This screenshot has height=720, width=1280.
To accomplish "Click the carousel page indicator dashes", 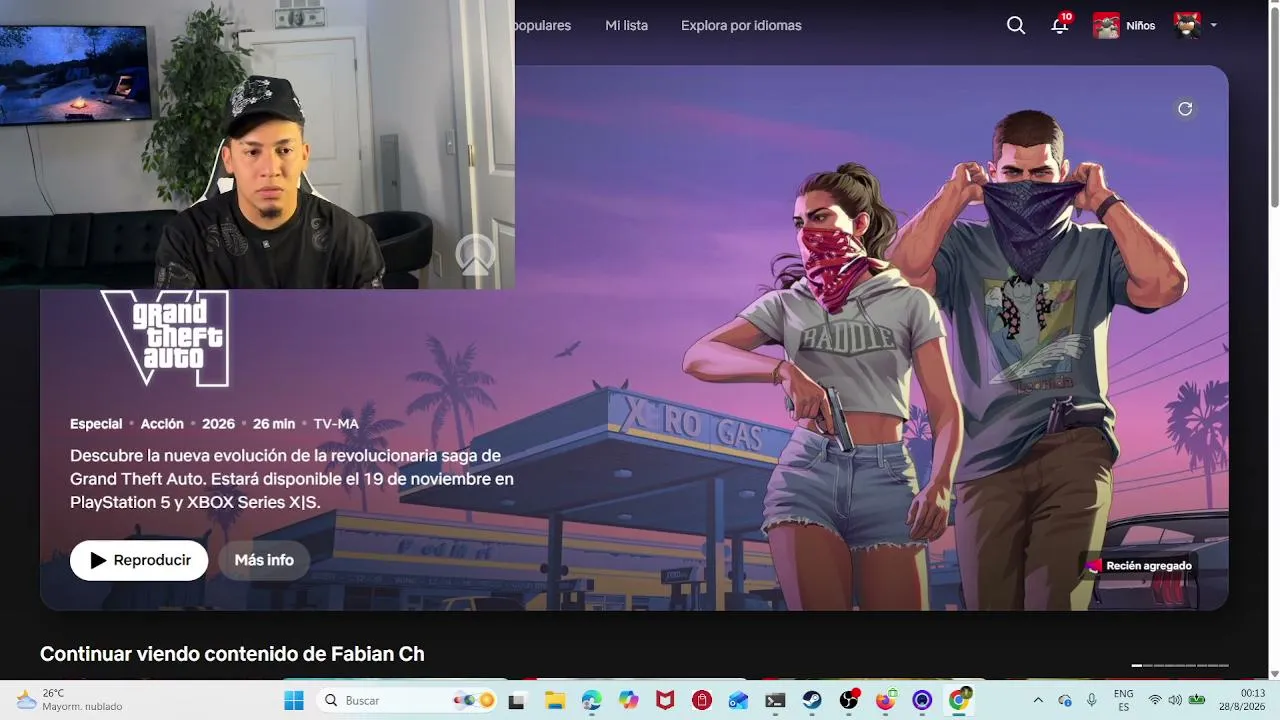I will click(x=1180, y=665).
